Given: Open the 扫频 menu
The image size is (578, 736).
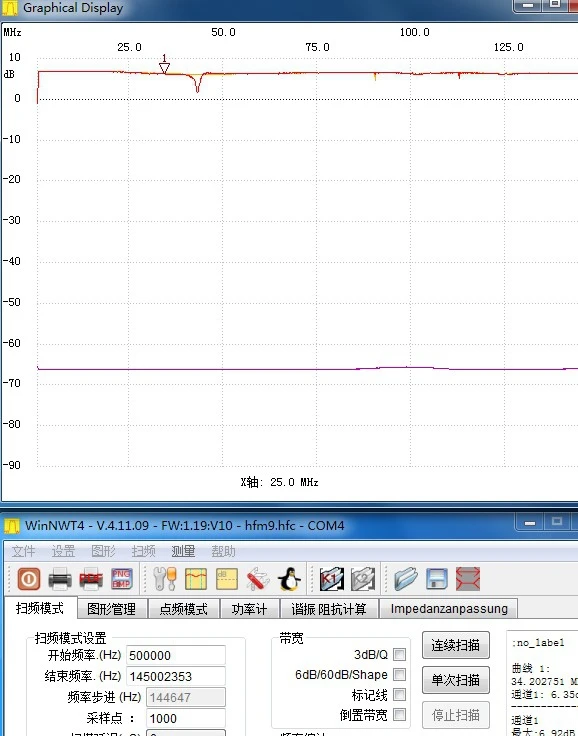Looking at the screenshot, I should tap(143, 551).
